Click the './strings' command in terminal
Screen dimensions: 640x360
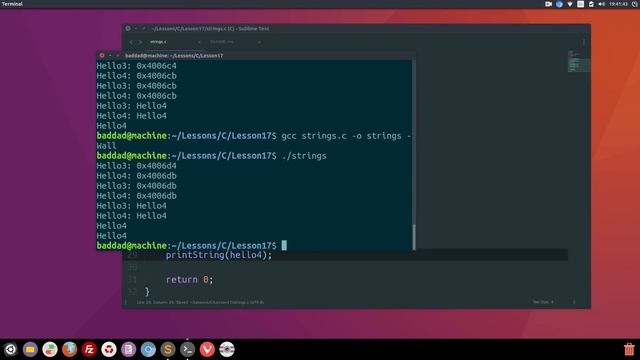(x=304, y=156)
